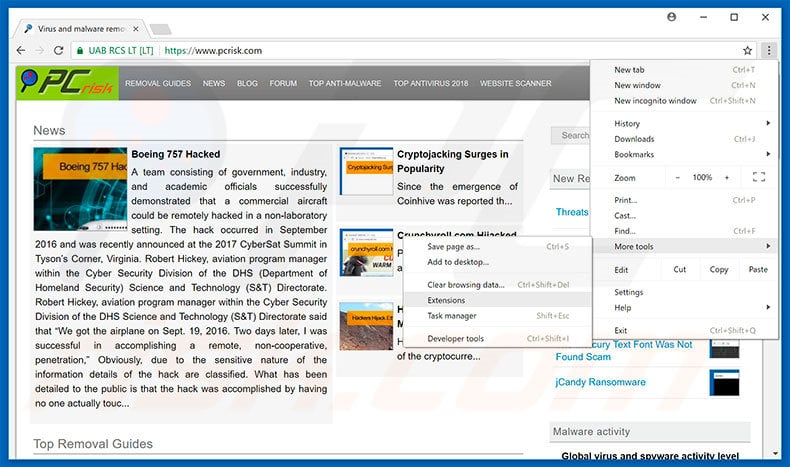Click the site Search box
This screenshot has width=790, height=467.
click(570, 136)
